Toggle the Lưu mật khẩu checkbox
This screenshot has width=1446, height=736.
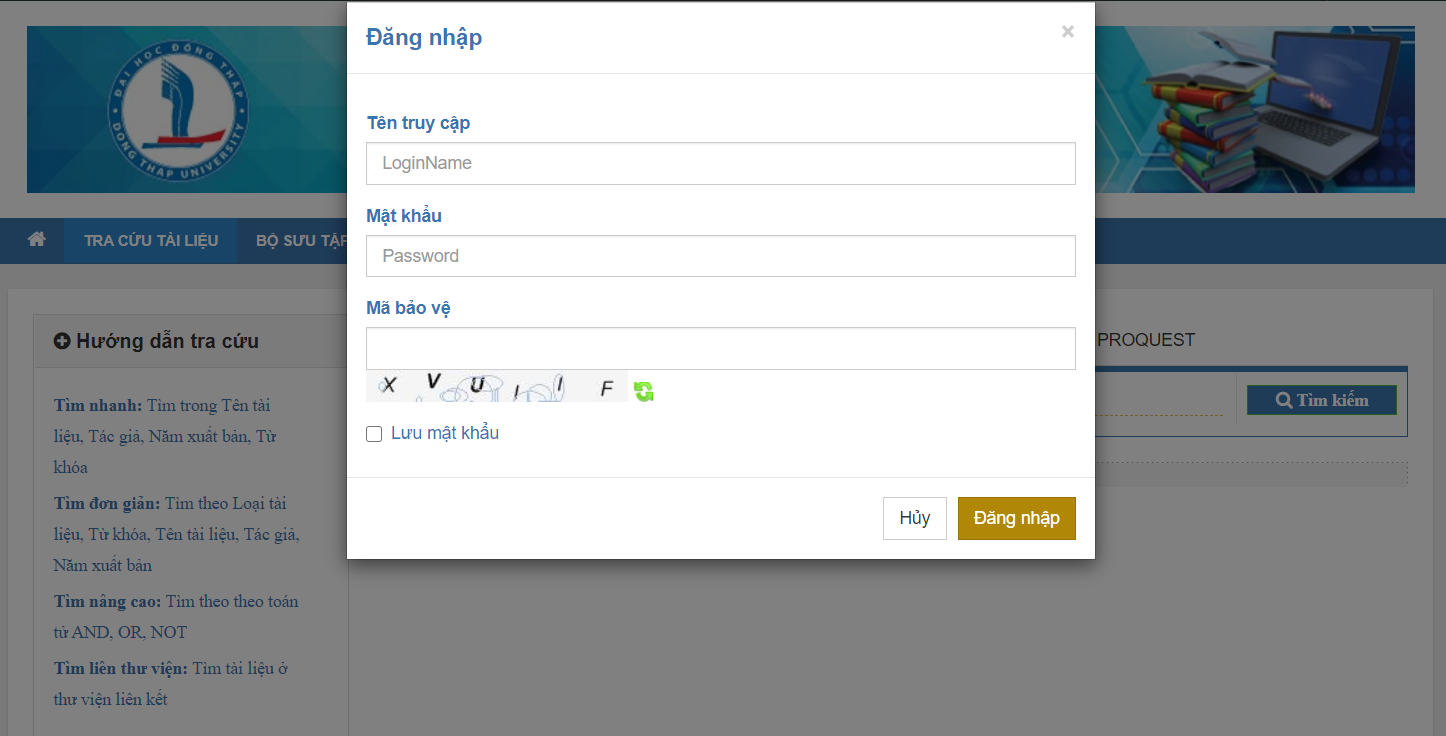tap(374, 434)
